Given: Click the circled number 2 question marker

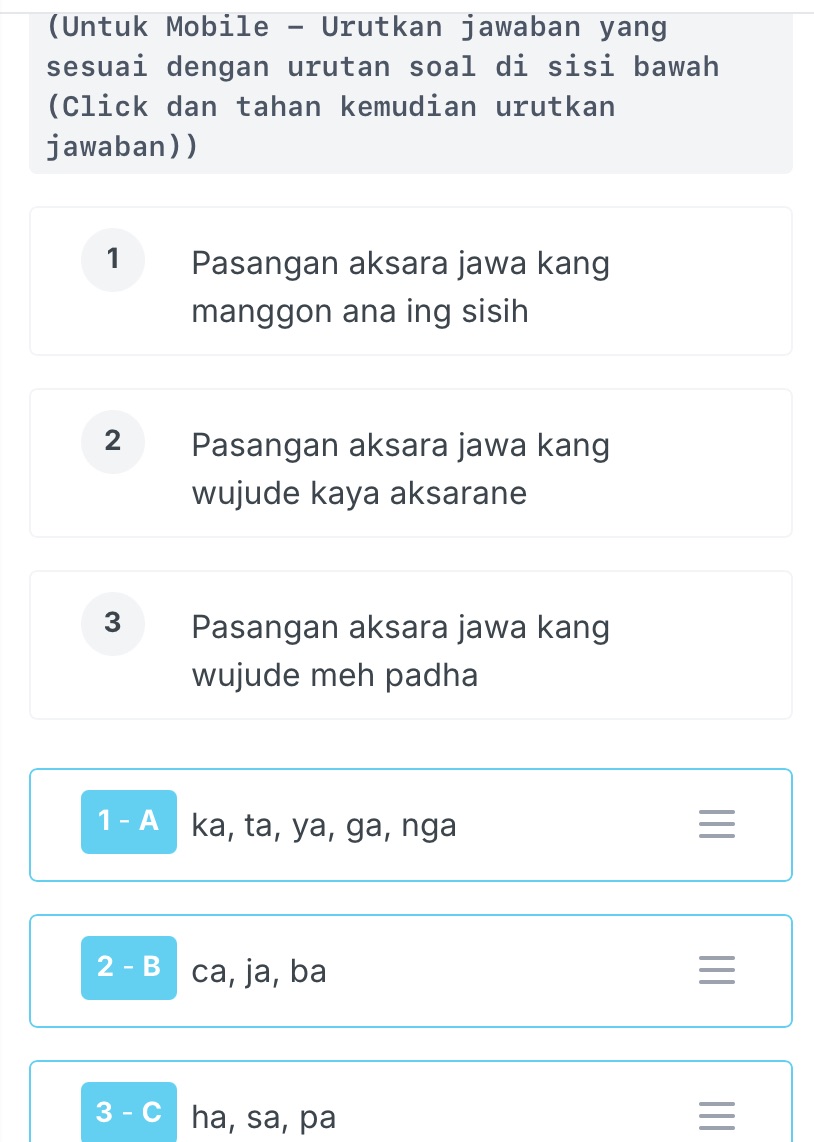Looking at the screenshot, I should tap(112, 441).
